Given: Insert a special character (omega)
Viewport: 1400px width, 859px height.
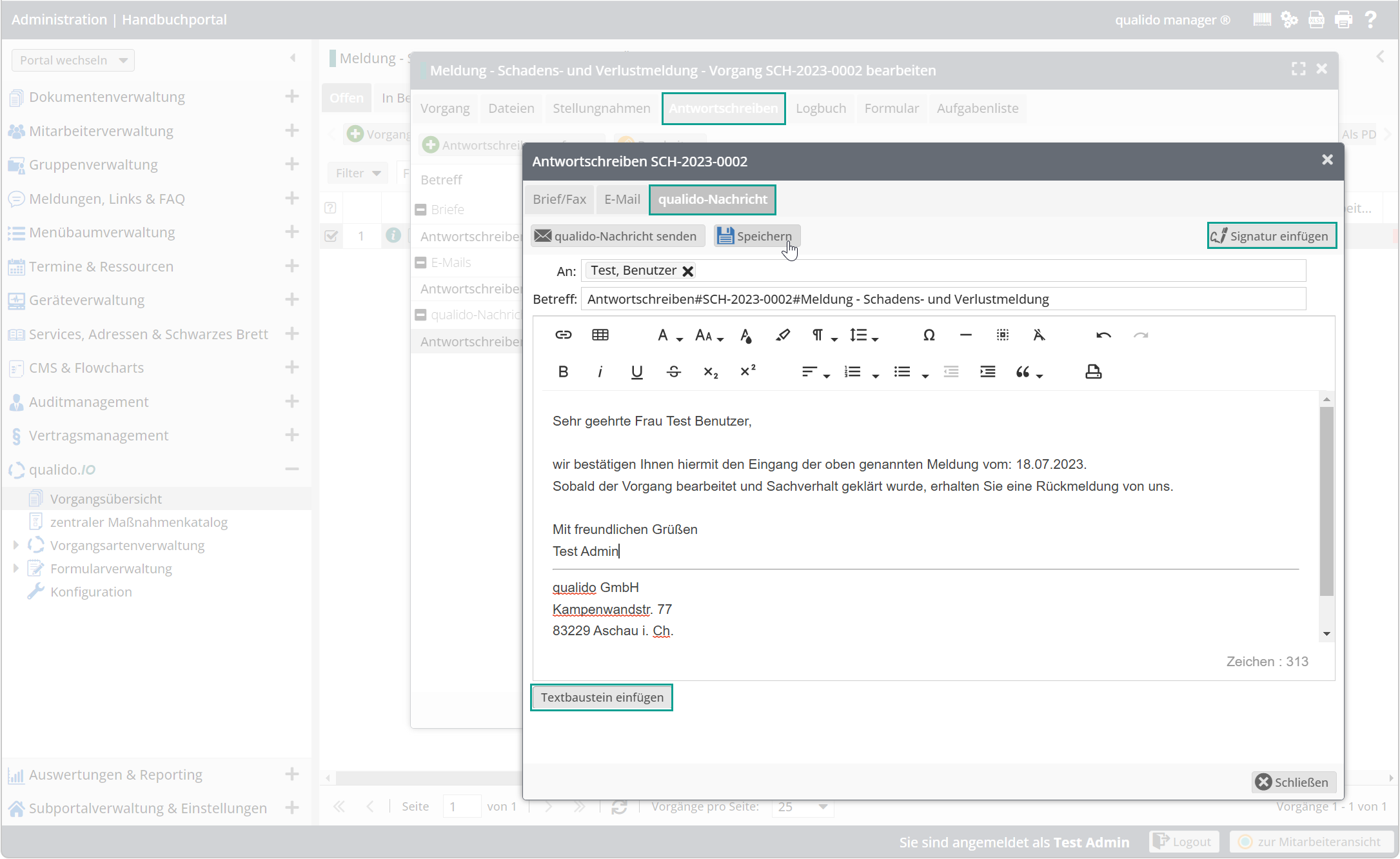Looking at the screenshot, I should (x=929, y=335).
